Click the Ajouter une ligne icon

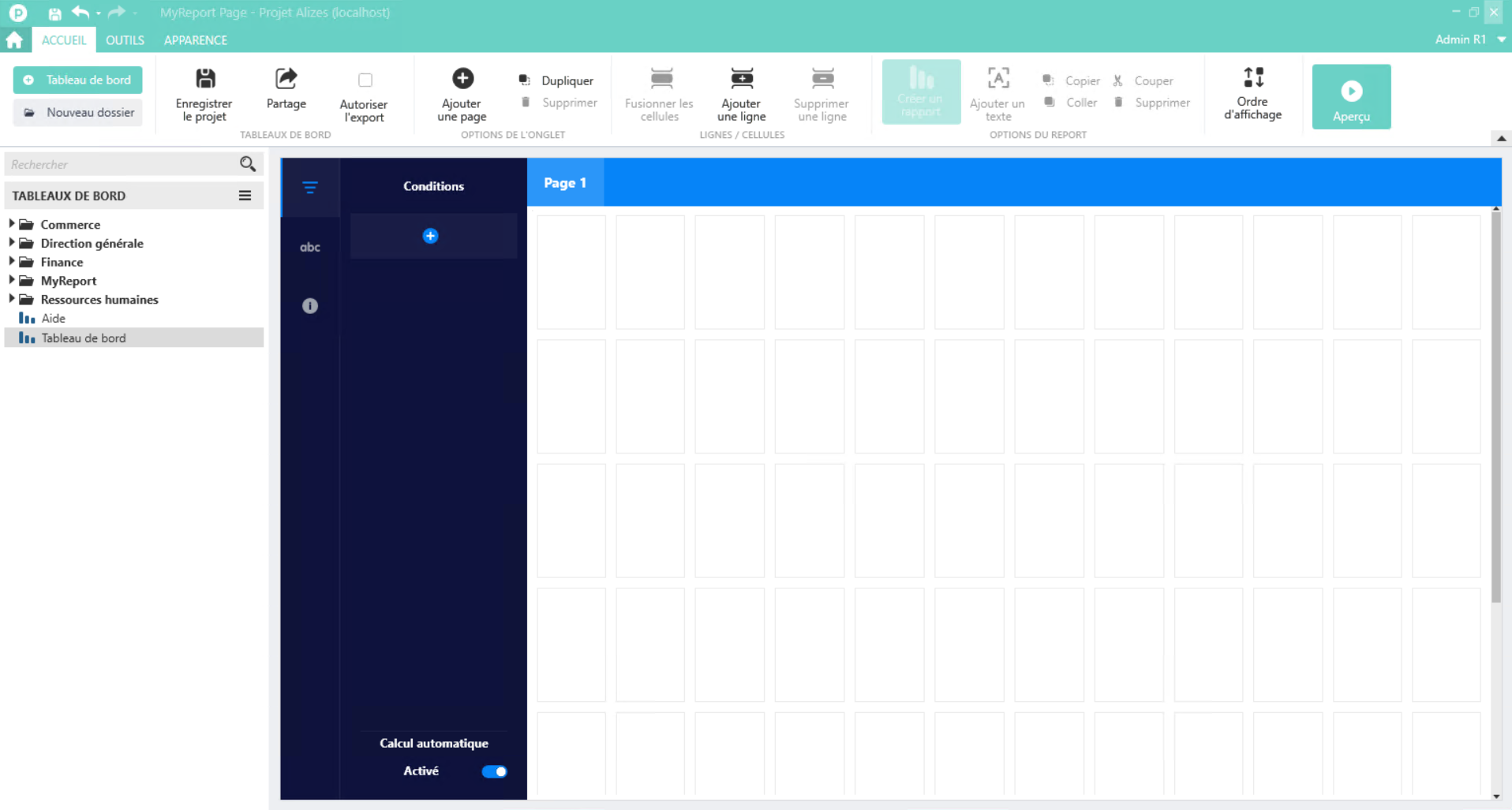point(741,79)
